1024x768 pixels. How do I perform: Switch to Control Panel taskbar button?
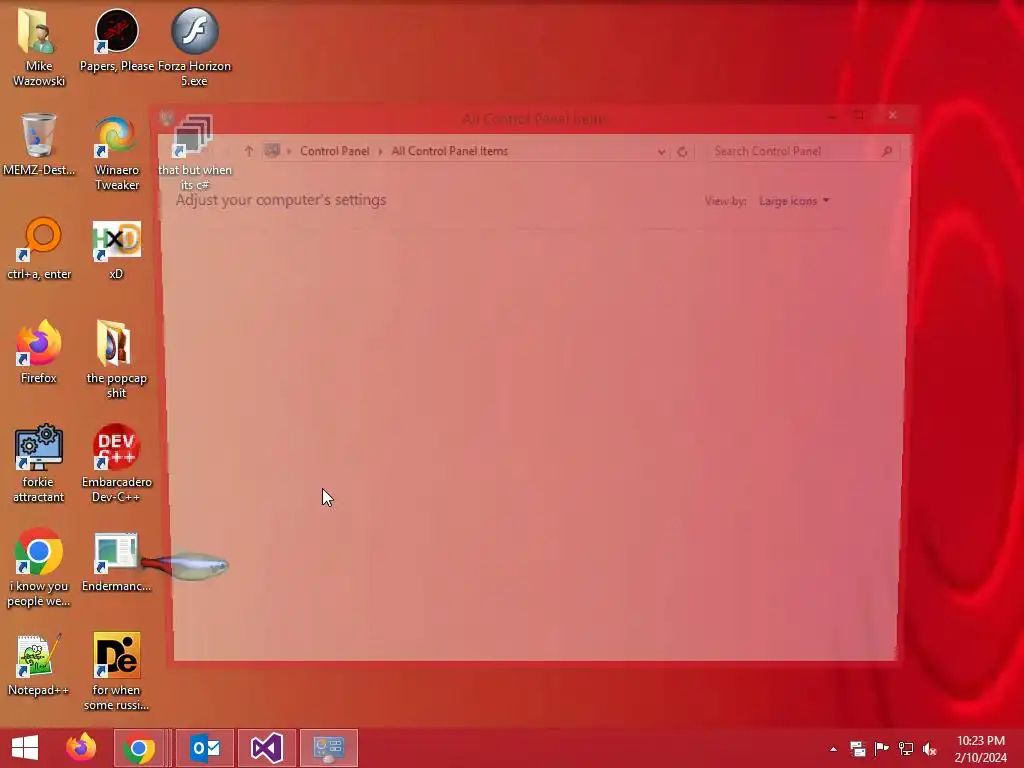(328, 748)
